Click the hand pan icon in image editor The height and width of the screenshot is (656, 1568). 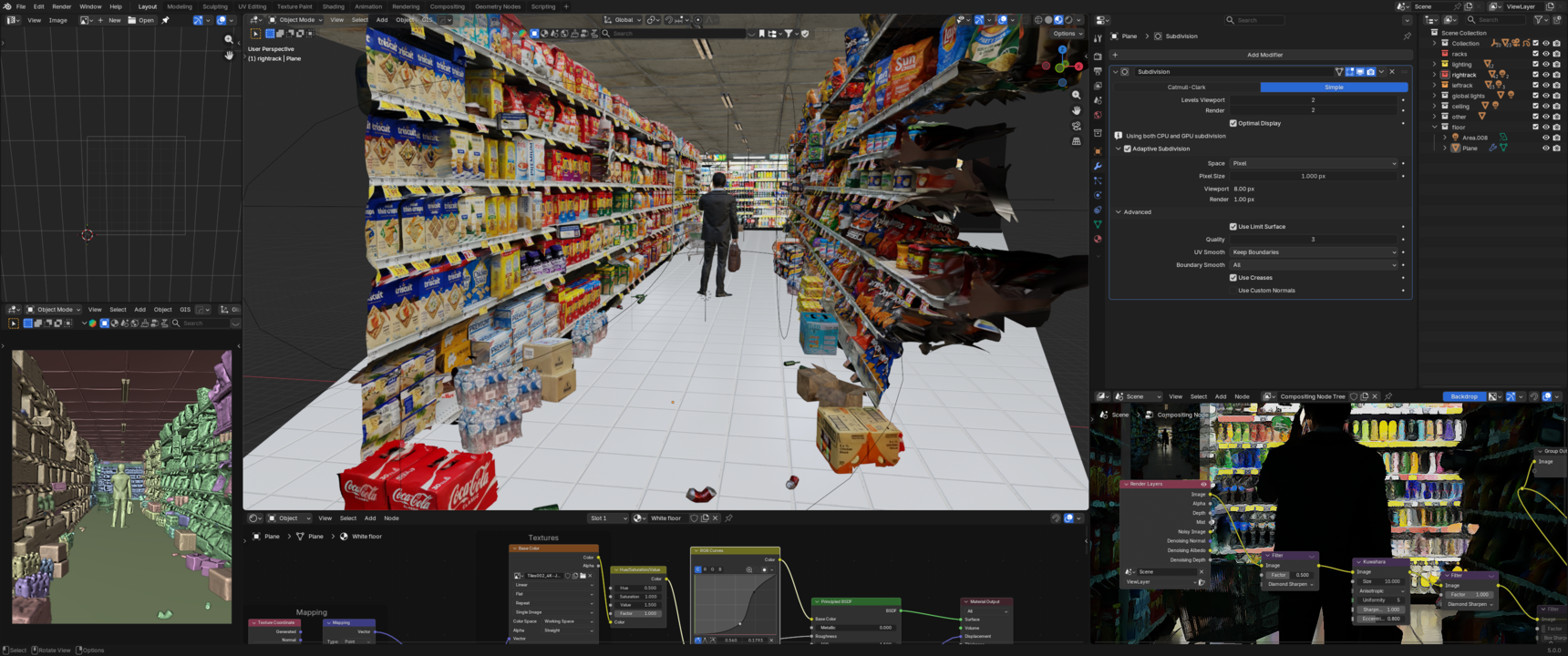229,56
